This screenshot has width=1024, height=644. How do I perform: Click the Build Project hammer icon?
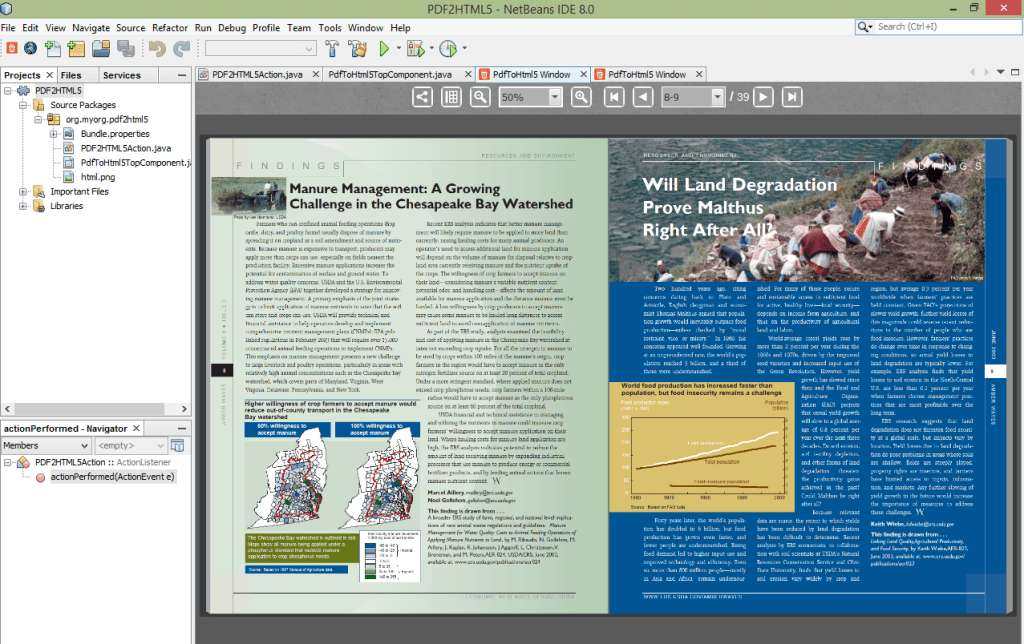tap(333, 48)
